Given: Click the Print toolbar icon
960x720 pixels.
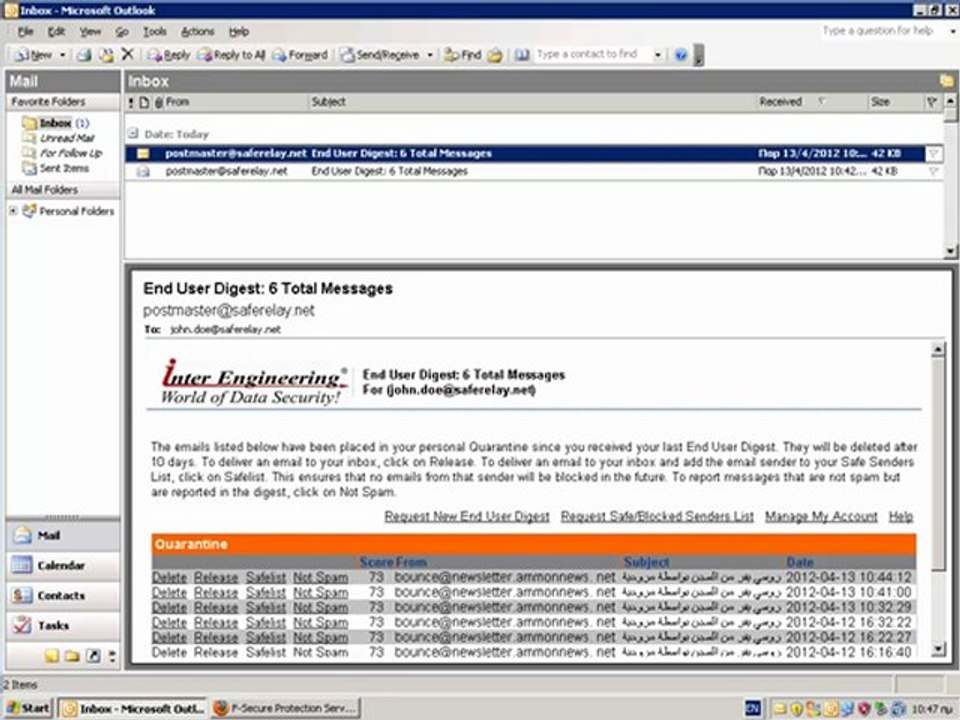Looking at the screenshot, I should pyautogui.click(x=84, y=55).
